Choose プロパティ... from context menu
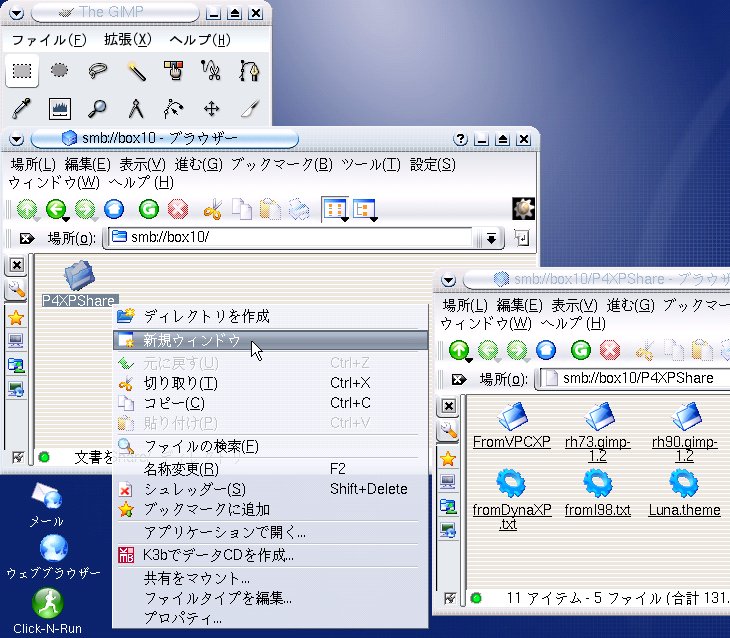Viewport: 730px width, 638px height. (270, 618)
